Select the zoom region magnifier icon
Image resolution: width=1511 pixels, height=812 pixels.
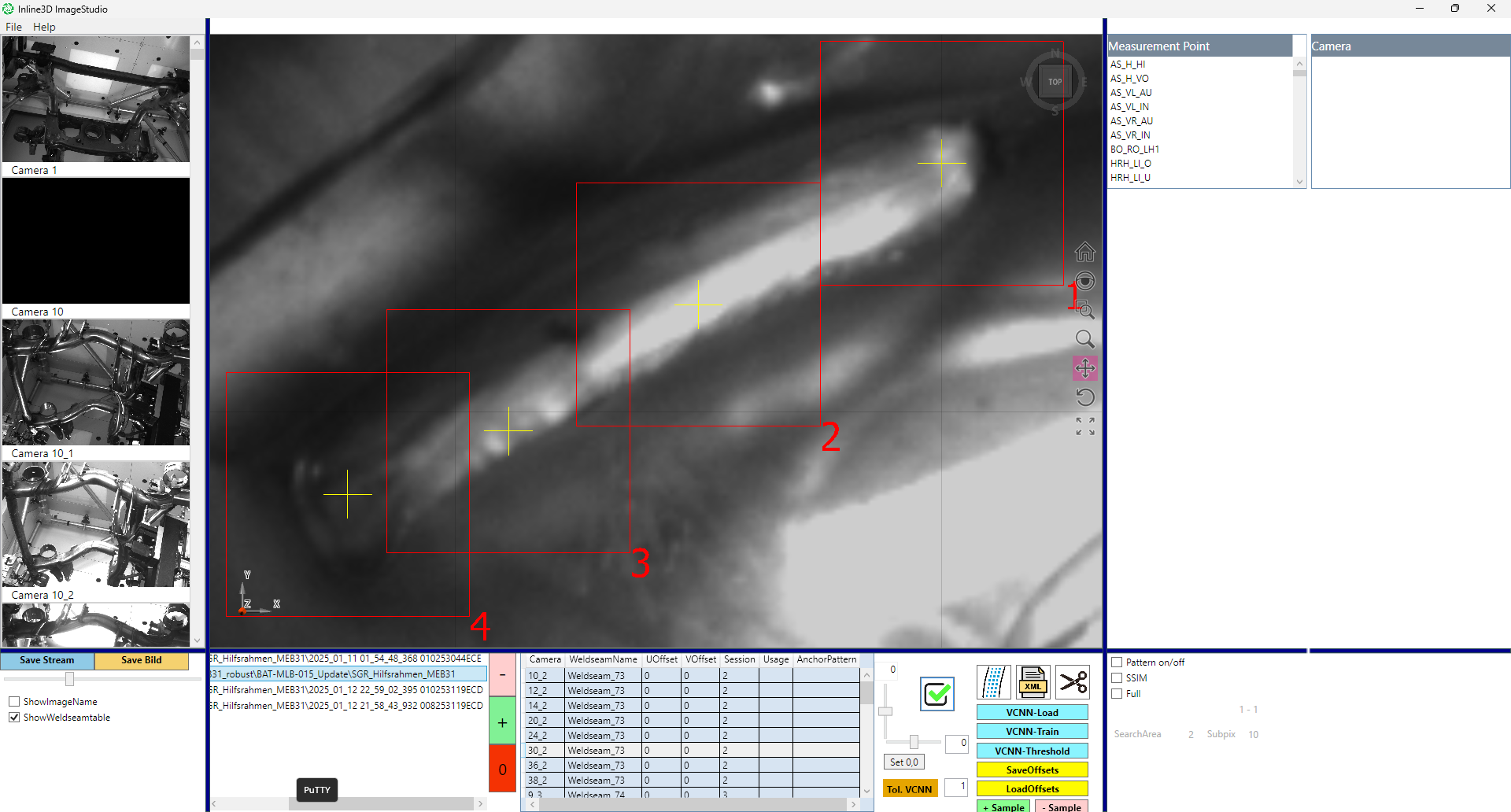point(1085,310)
